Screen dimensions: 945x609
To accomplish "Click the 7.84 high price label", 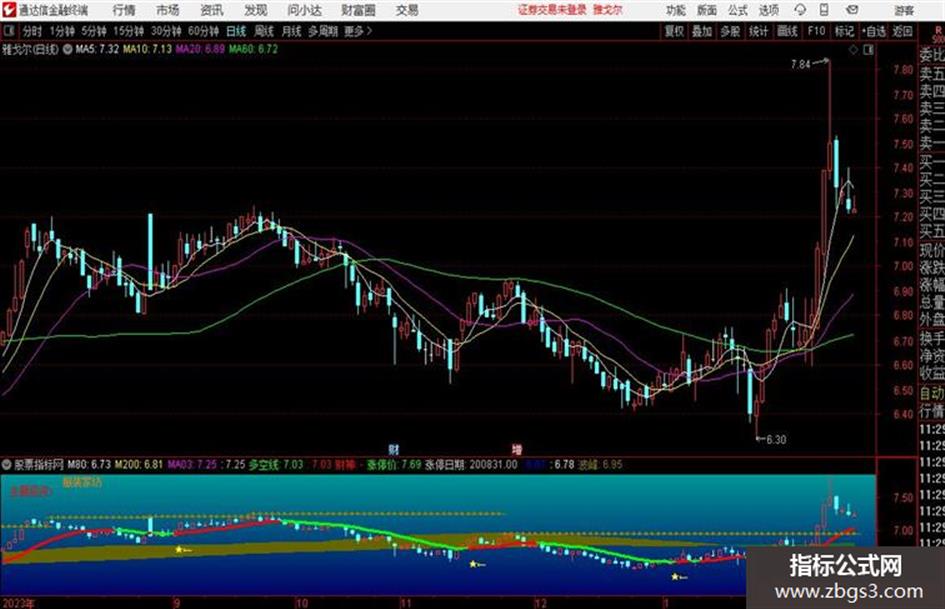I will pos(801,64).
